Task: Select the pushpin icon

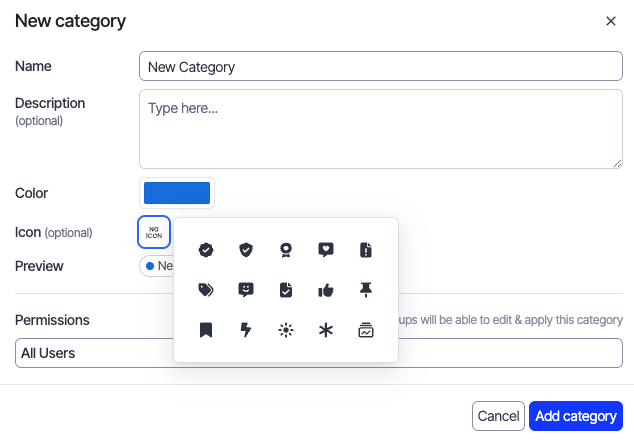Action: click(366, 290)
